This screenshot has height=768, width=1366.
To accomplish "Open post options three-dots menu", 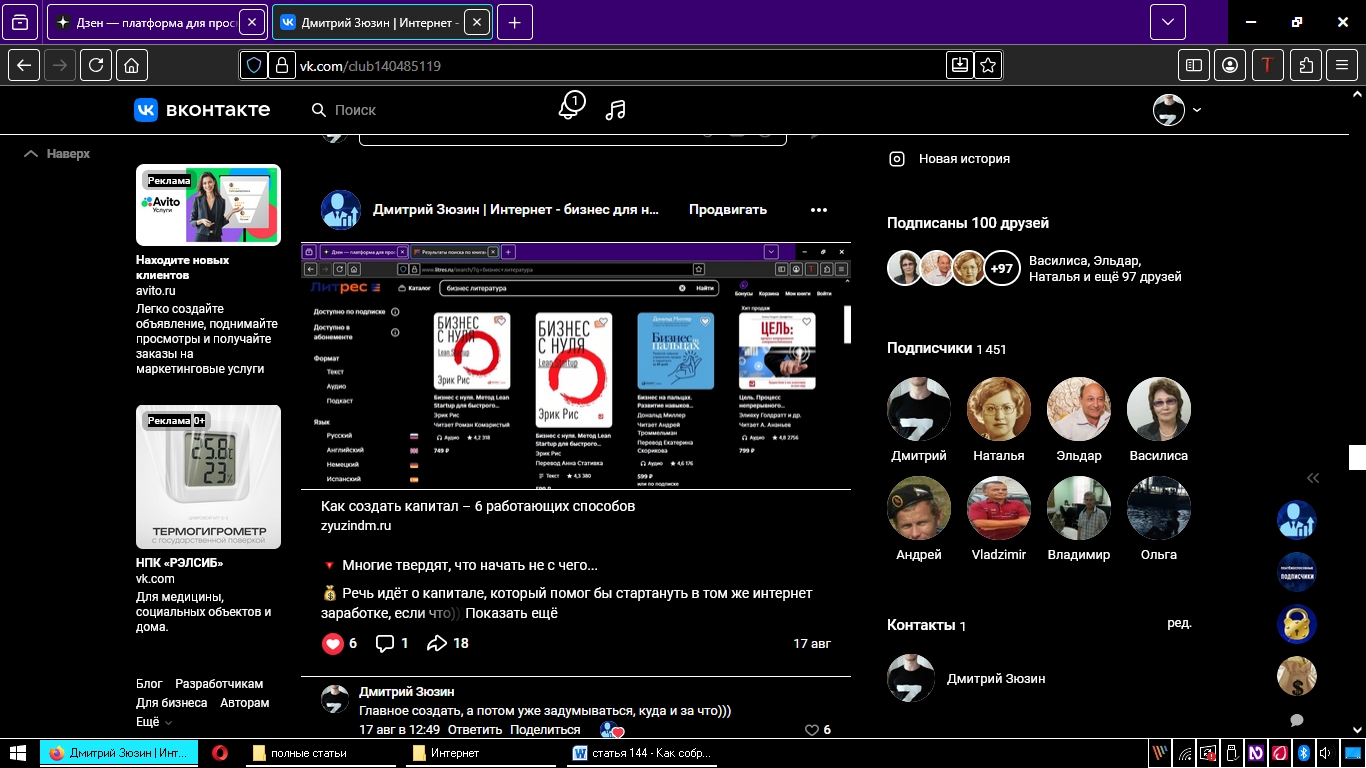I will click(x=819, y=210).
